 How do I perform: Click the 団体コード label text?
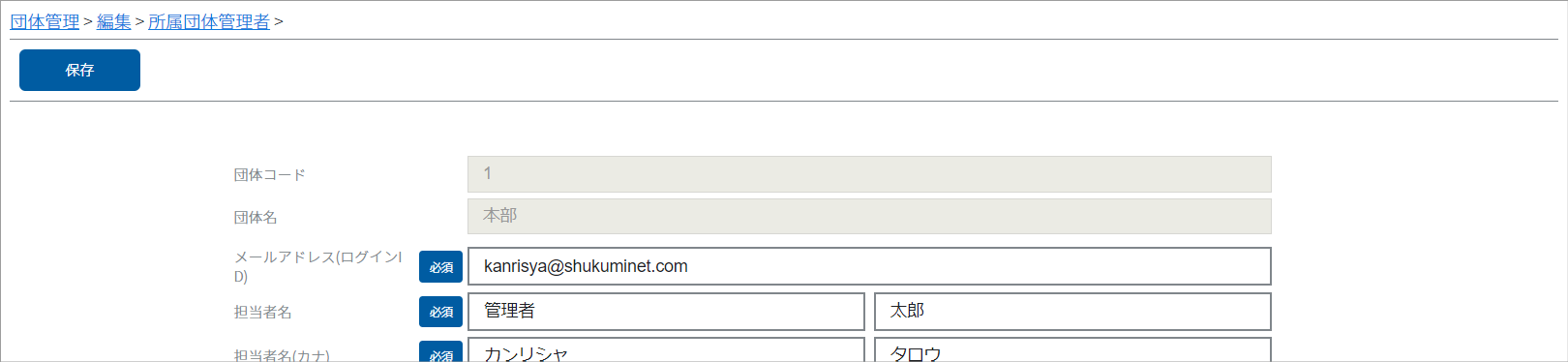tap(269, 175)
